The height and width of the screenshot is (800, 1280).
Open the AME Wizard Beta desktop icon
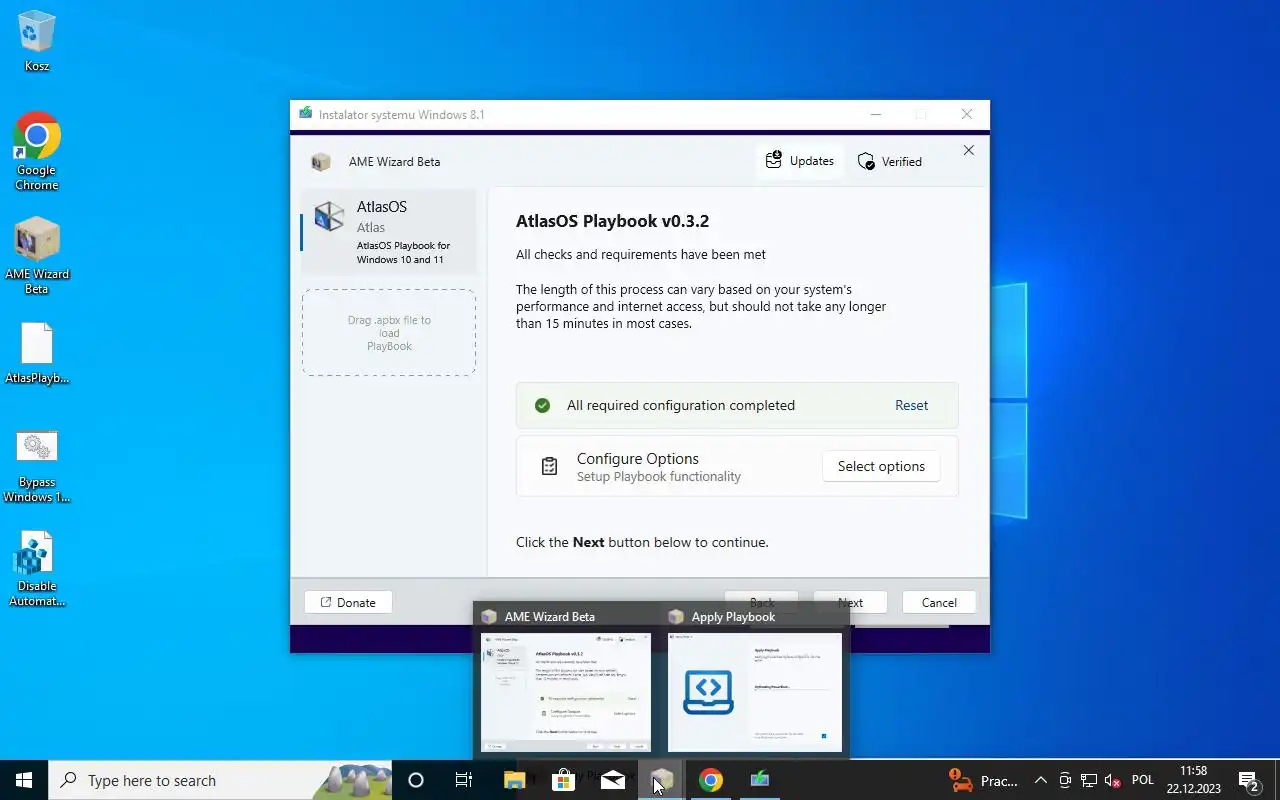(37, 256)
